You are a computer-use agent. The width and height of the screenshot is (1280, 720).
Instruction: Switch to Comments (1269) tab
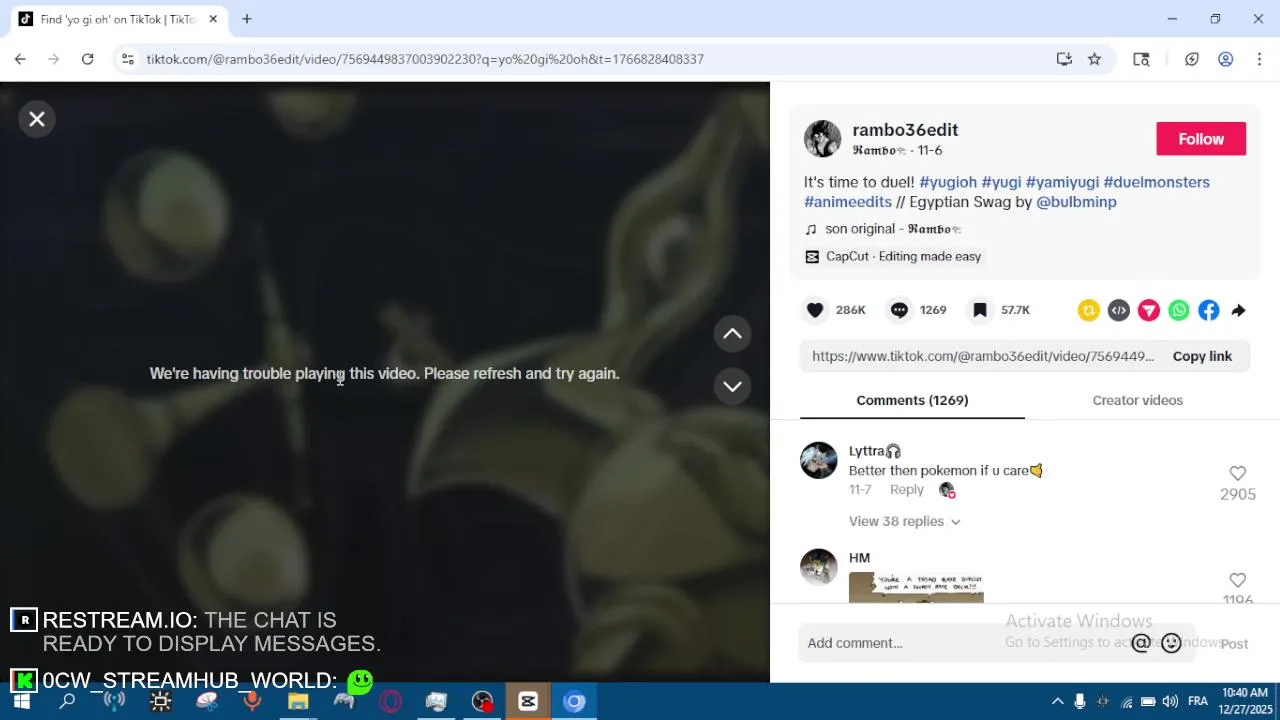(x=912, y=400)
